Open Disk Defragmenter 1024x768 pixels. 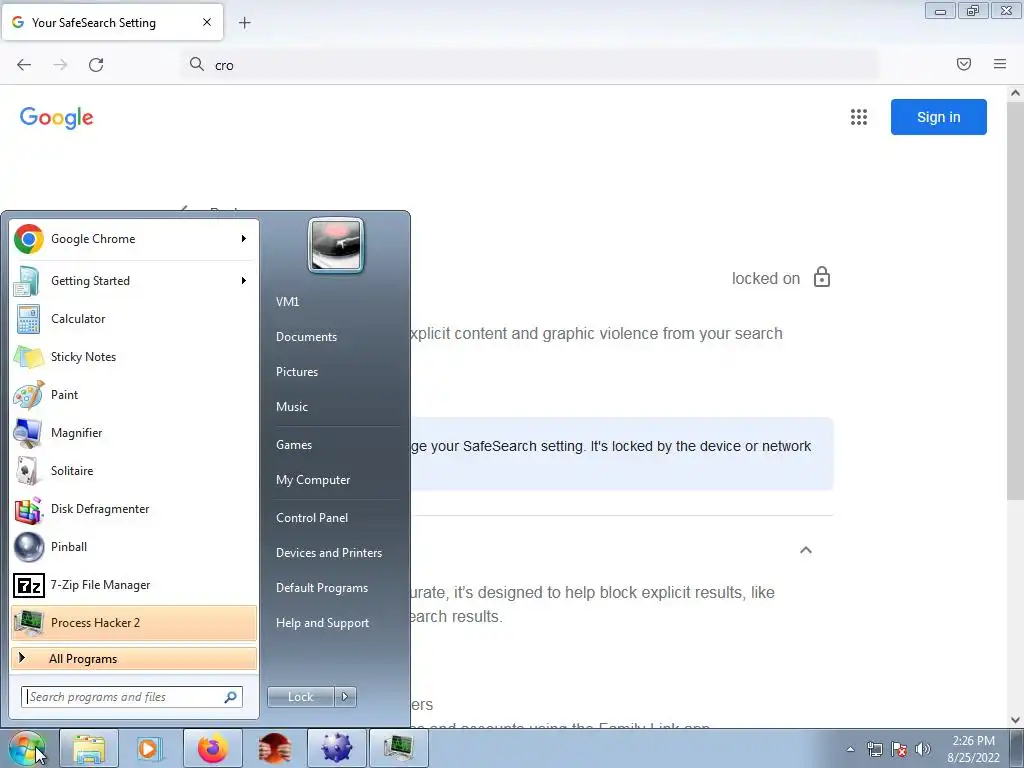click(134, 509)
